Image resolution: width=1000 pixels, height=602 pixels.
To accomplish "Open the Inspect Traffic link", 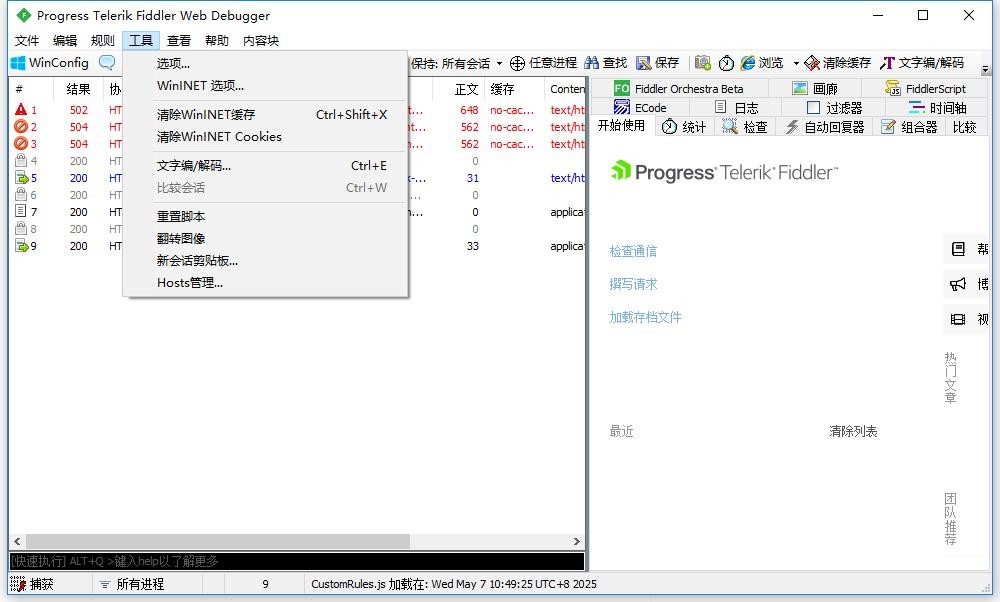I will [633, 251].
